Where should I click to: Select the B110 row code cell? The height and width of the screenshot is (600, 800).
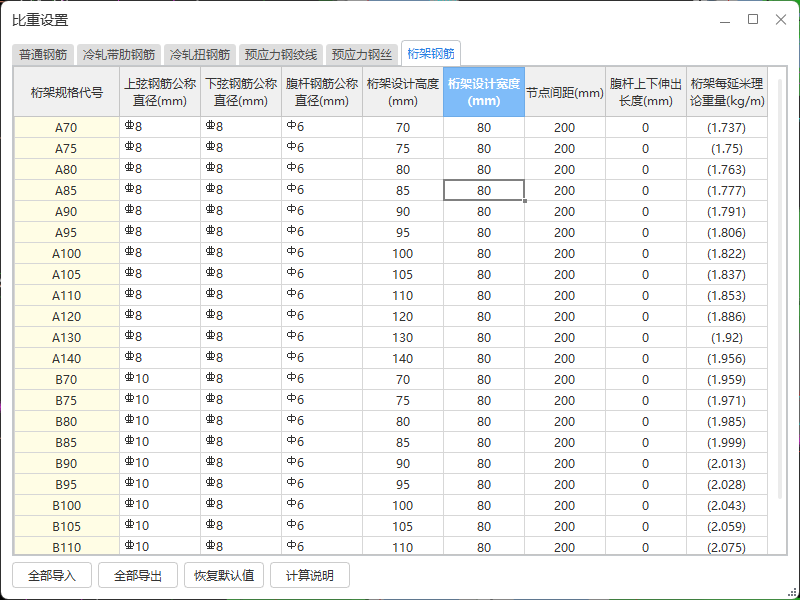(67, 546)
